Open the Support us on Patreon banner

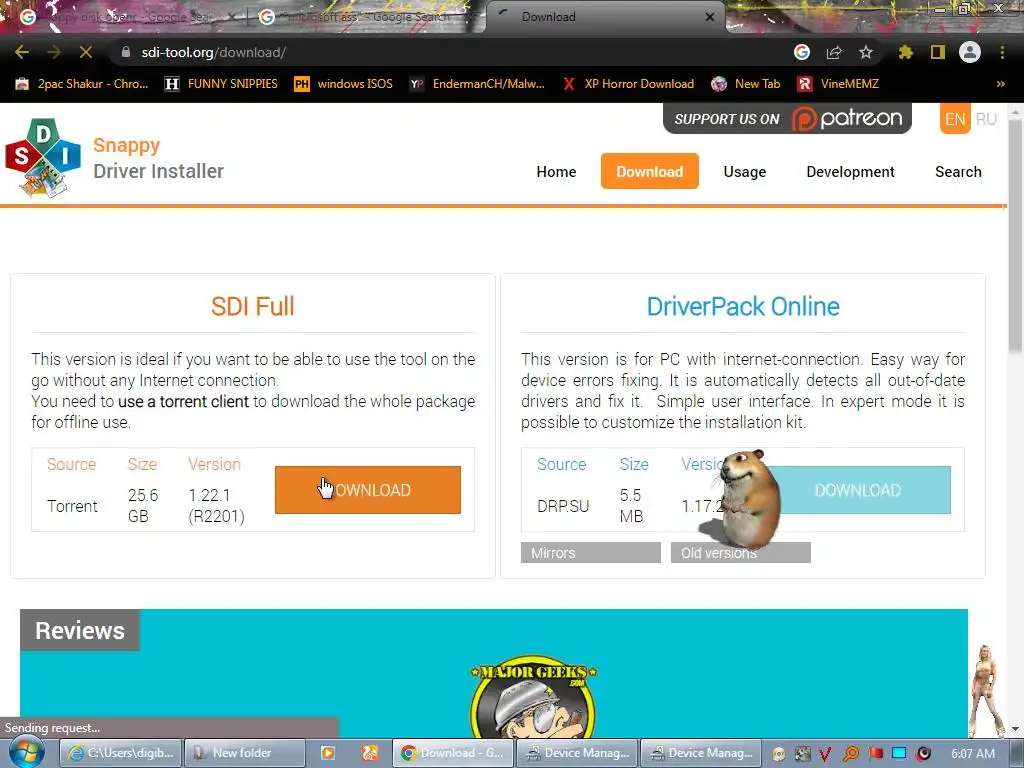pyautogui.click(x=787, y=118)
